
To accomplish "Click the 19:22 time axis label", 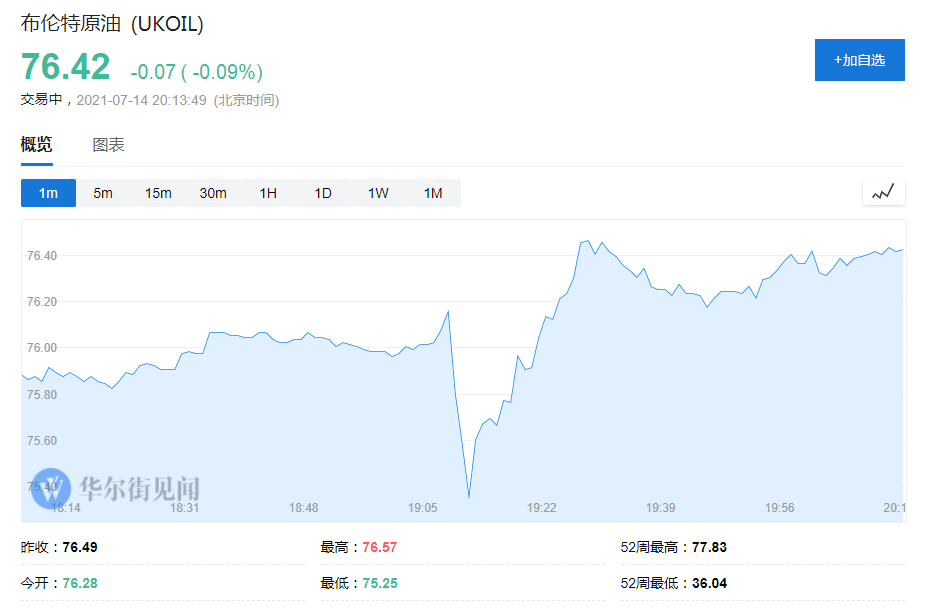I will (x=542, y=508).
